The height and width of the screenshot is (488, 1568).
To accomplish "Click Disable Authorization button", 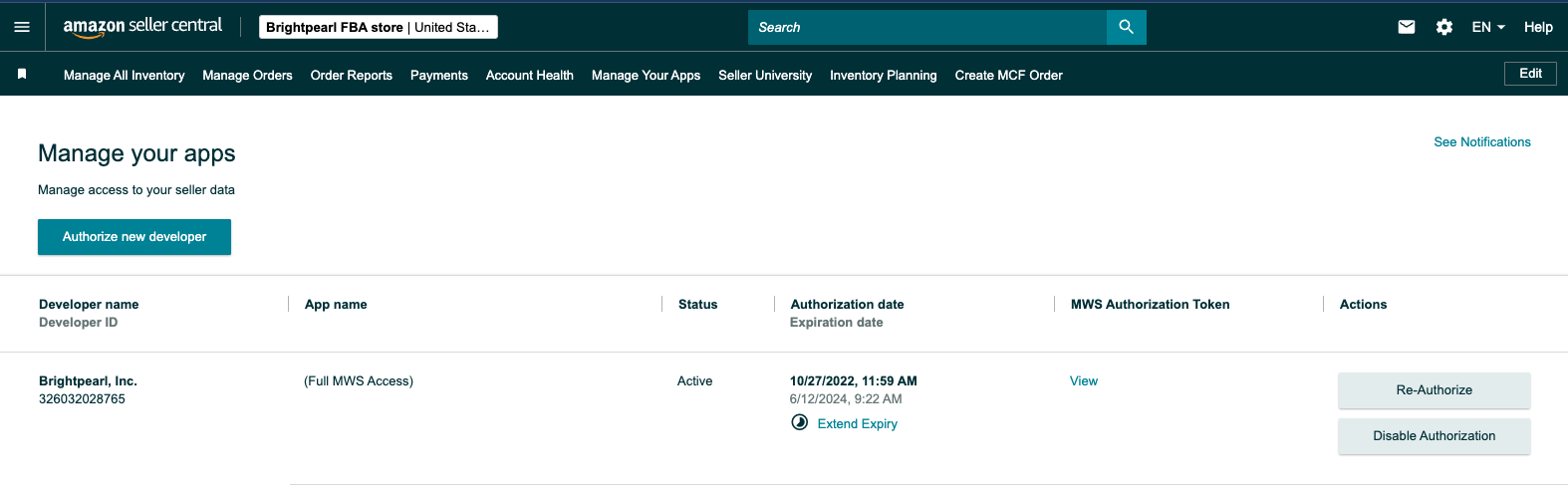I will click(1434, 436).
